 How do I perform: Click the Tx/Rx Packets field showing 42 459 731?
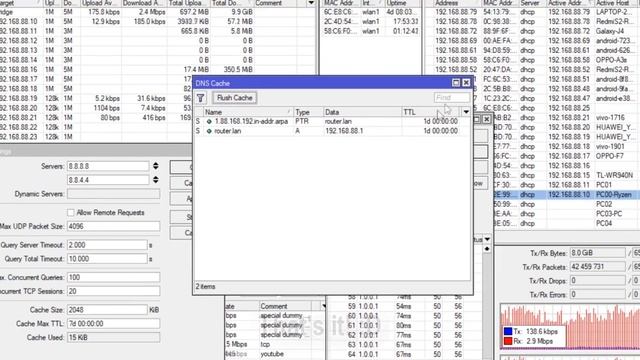tap(598, 267)
